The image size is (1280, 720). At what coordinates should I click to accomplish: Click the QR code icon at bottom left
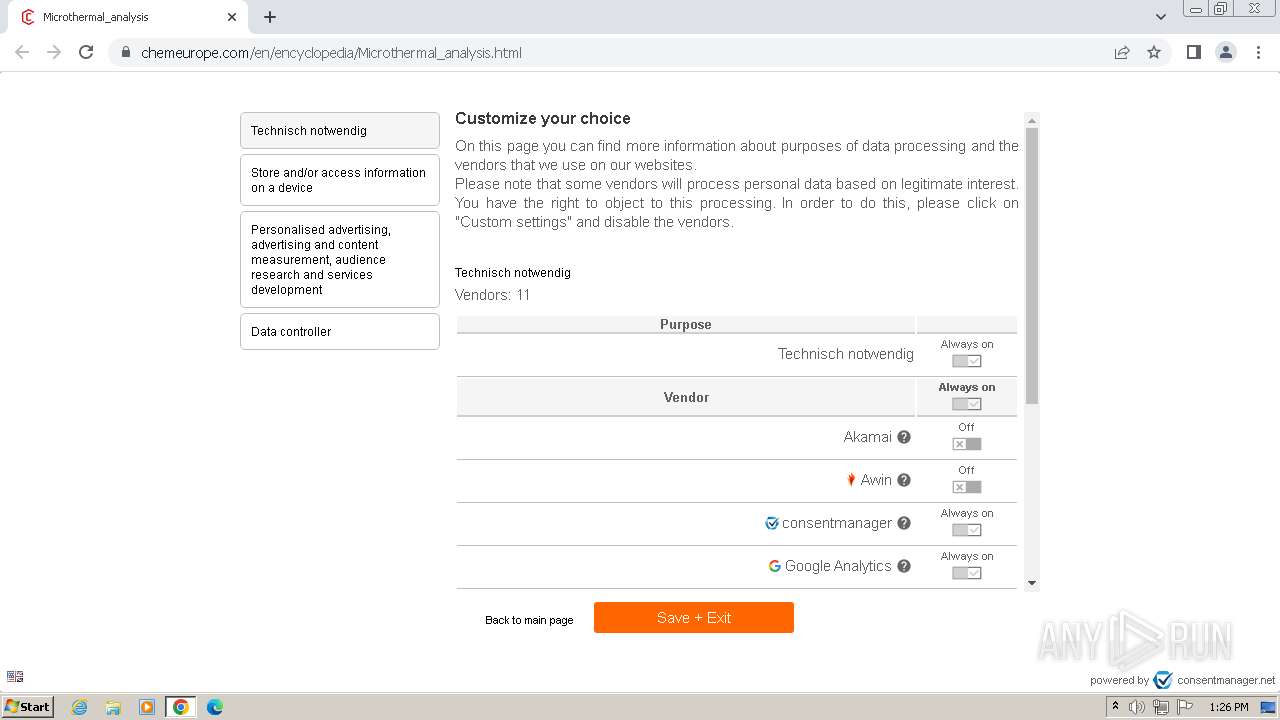pos(15,676)
